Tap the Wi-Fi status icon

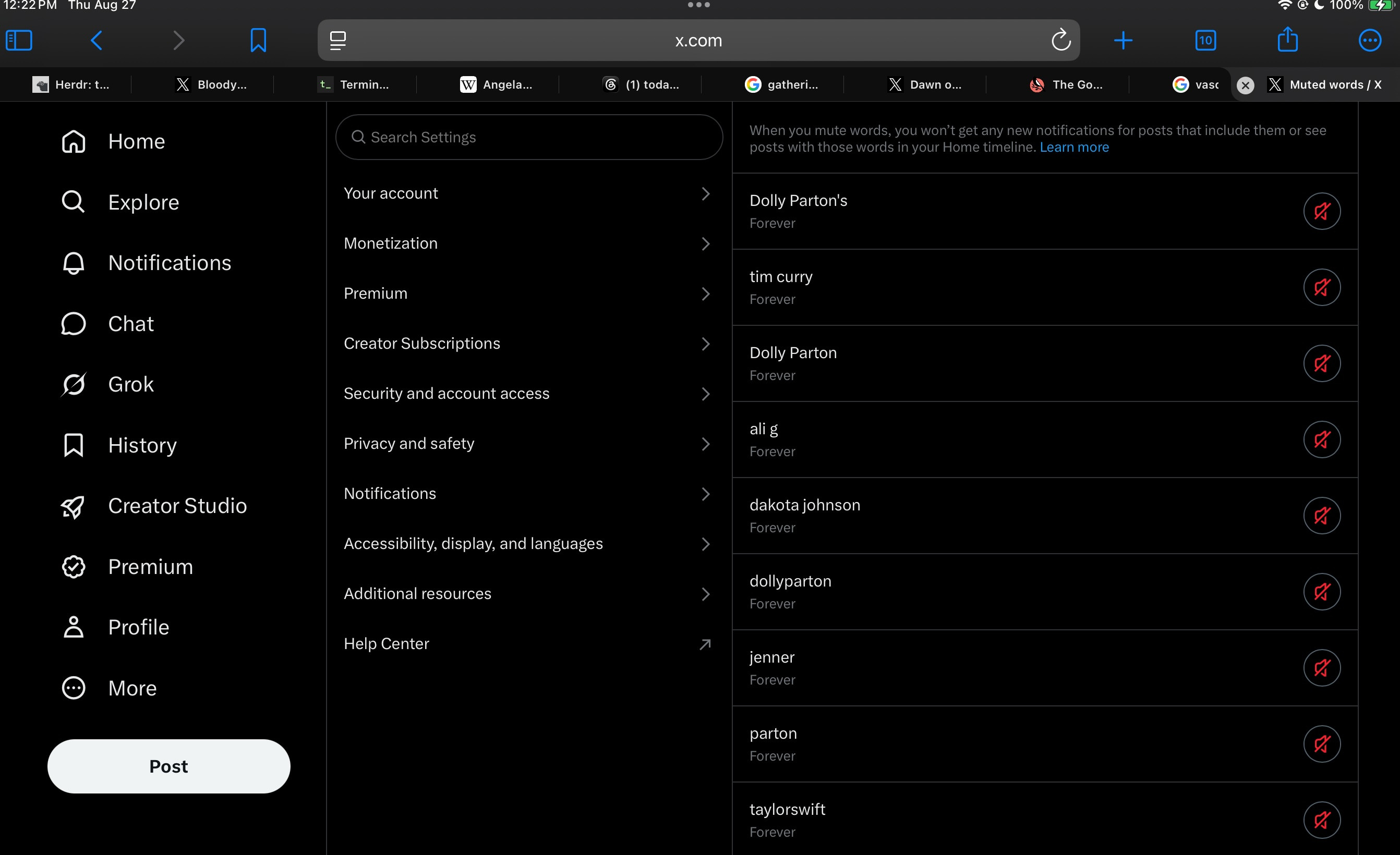(1284, 5)
